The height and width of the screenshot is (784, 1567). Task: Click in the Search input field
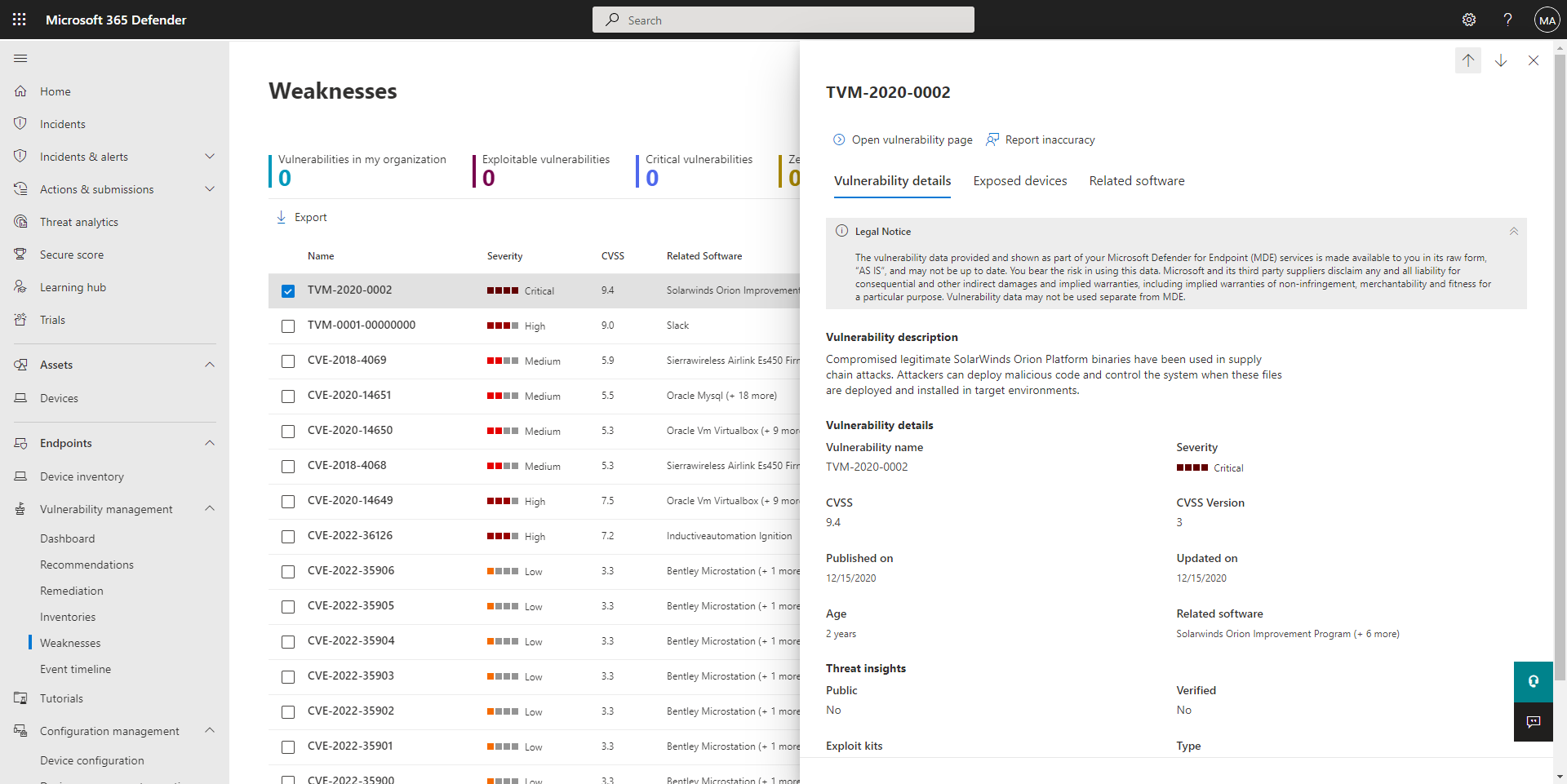[x=783, y=20]
